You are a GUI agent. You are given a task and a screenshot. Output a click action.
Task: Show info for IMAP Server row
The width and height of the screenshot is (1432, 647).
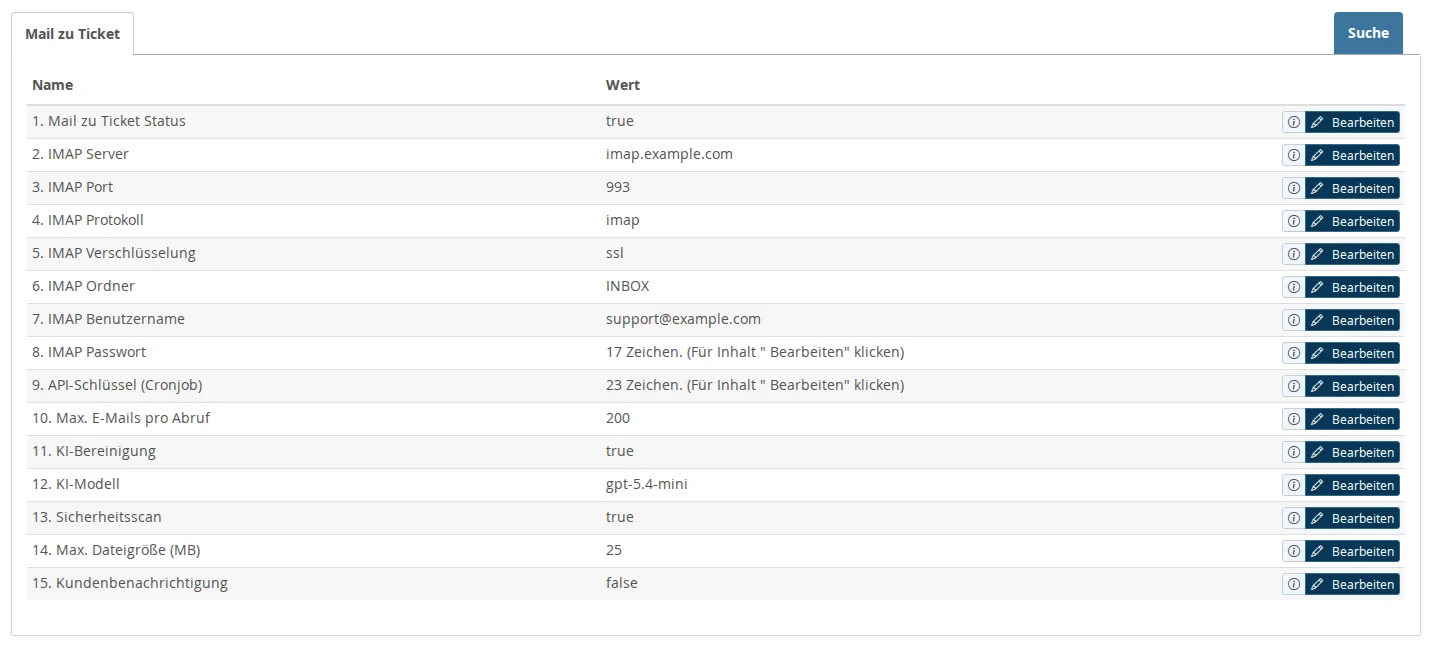pyautogui.click(x=1293, y=155)
